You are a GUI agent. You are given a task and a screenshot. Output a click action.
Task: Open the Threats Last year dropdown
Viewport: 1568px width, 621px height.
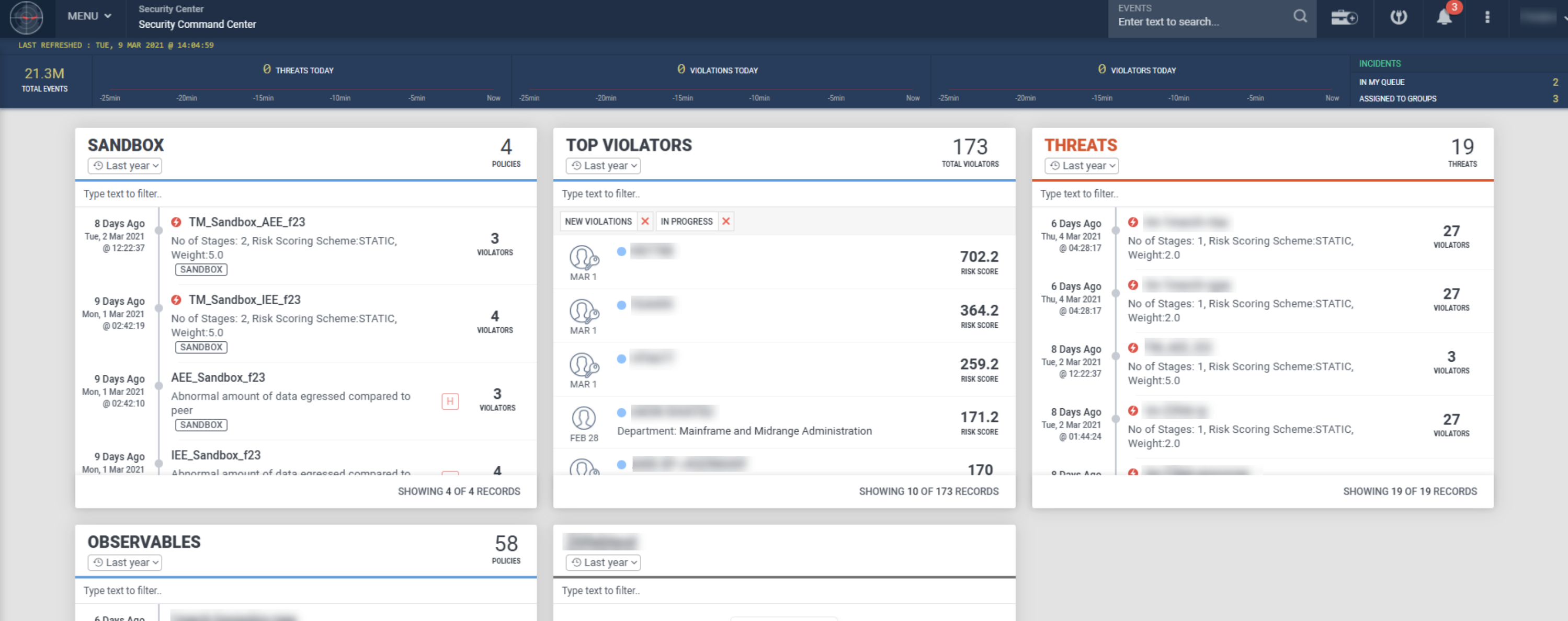tap(1082, 165)
